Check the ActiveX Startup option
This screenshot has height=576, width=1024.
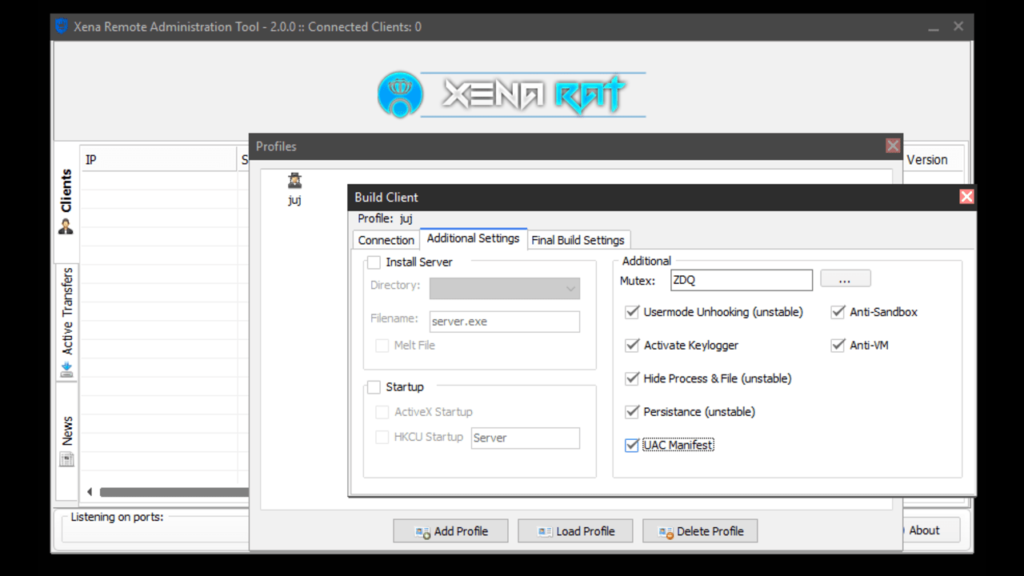(x=382, y=412)
